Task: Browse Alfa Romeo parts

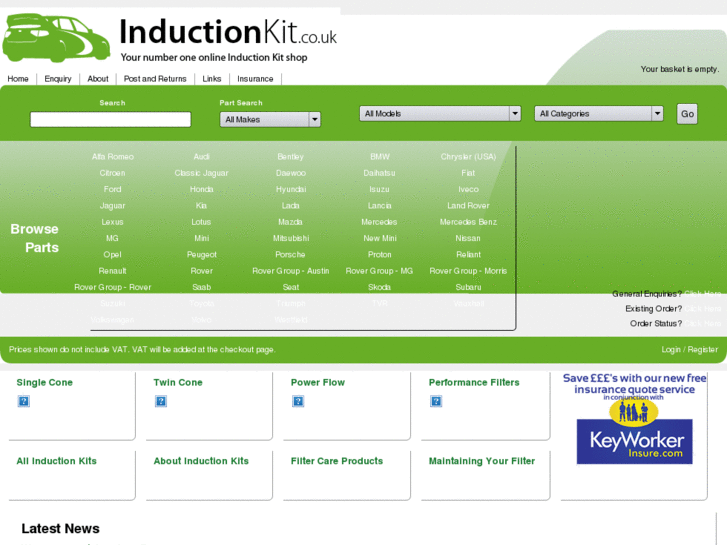Action: tap(113, 157)
